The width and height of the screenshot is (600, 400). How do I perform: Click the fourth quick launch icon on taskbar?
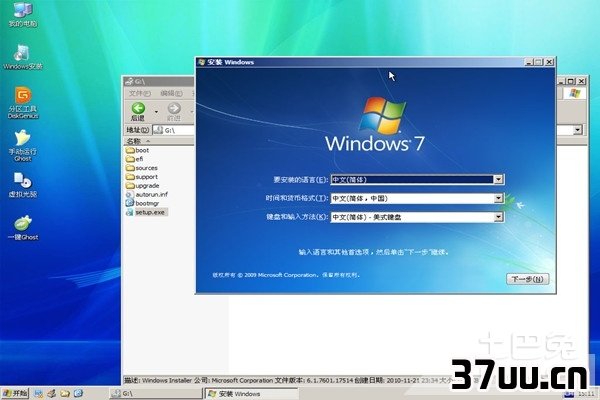click(78, 393)
